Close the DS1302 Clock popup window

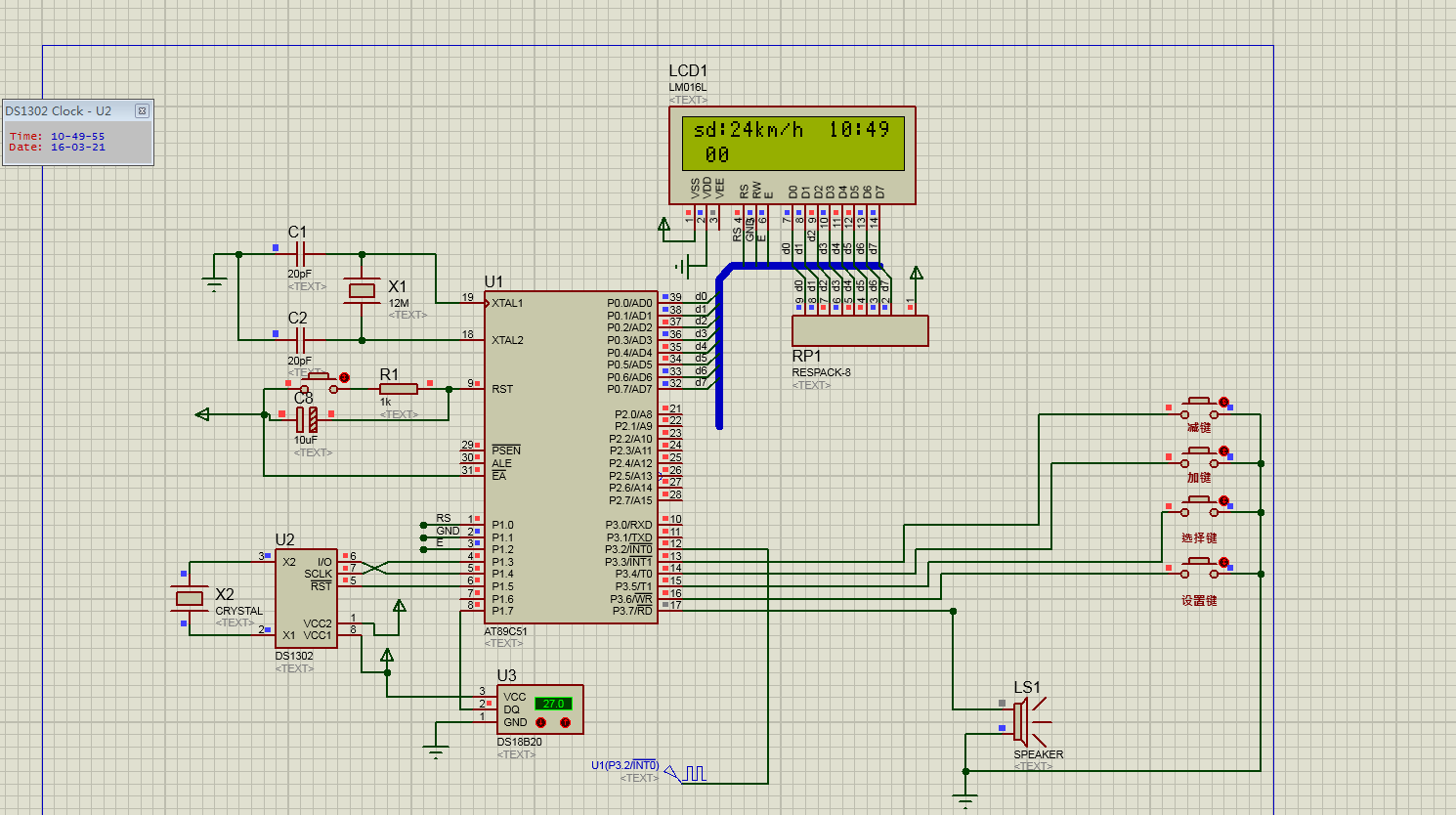pos(142,111)
